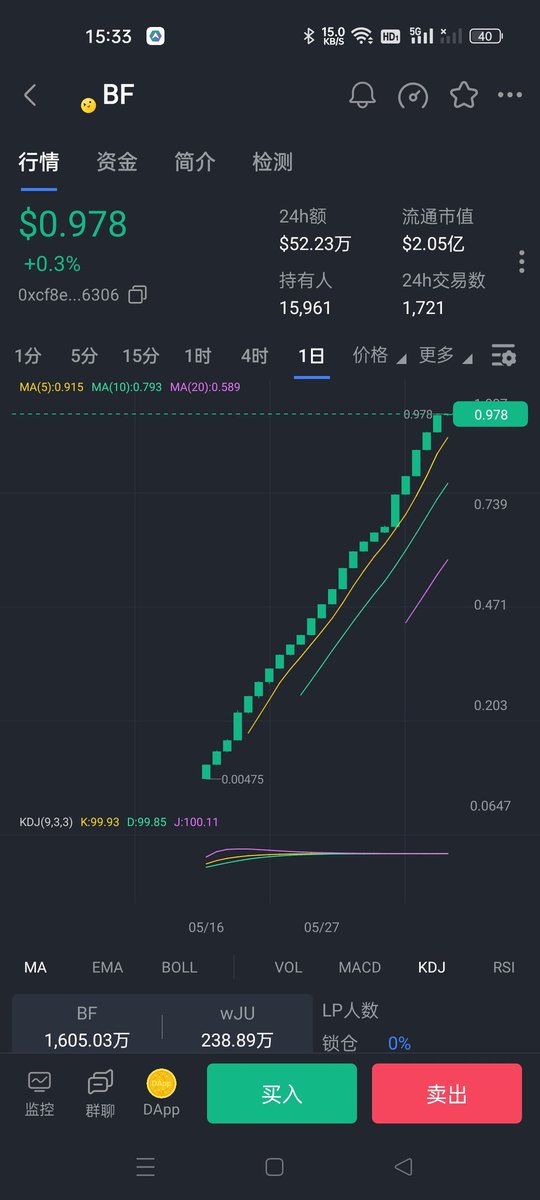Enable KDJ sub-indicator
Screen dimensions: 540x1200
pyautogui.click(x=432, y=967)
